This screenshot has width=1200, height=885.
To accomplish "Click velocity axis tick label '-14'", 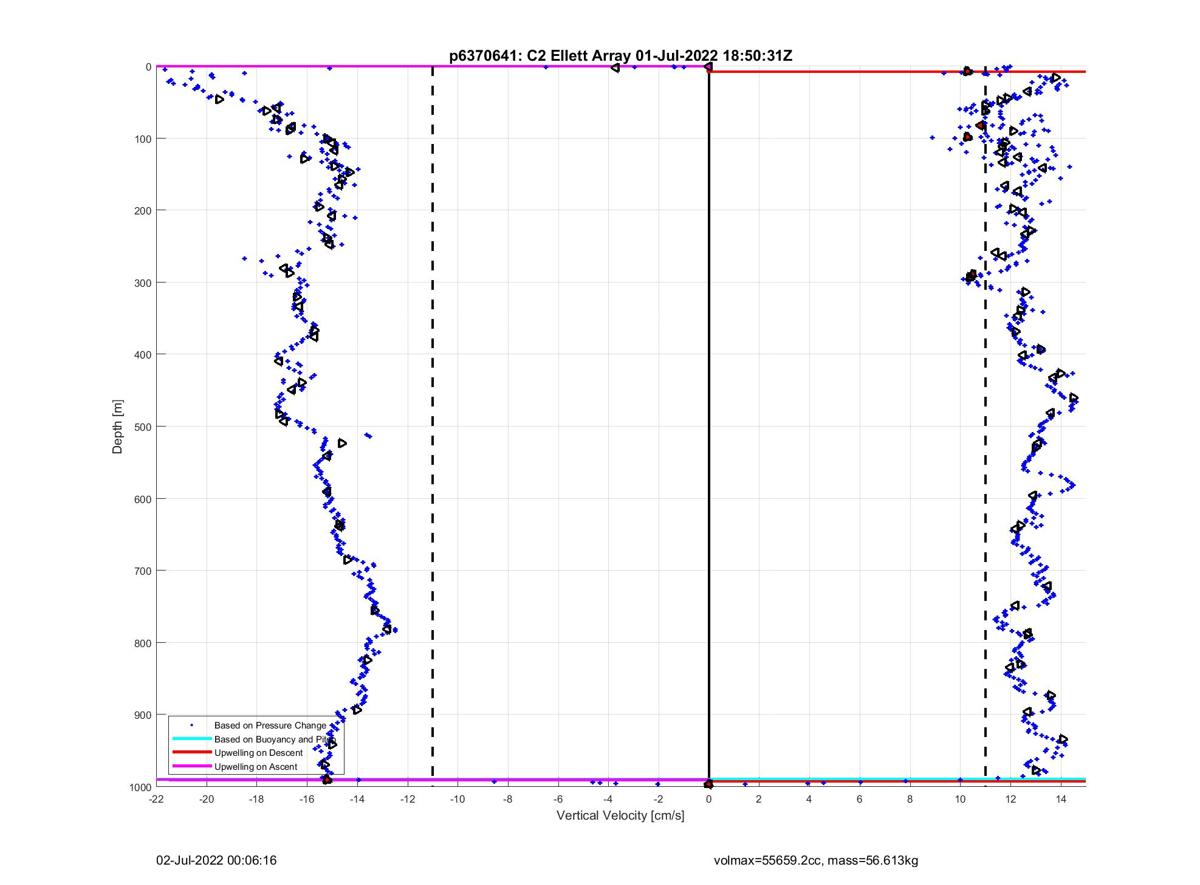I will pyautogui.click(x=357, y=799).
